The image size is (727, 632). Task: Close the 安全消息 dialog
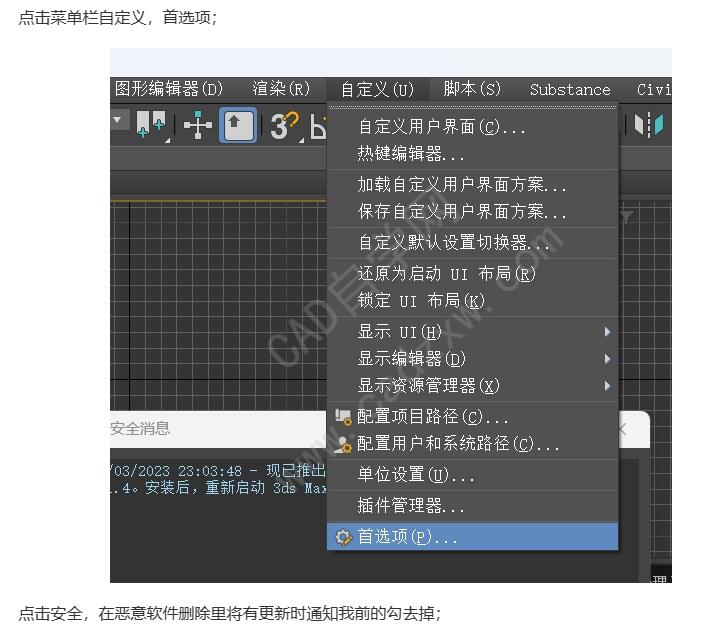click(x=622, y=429)
